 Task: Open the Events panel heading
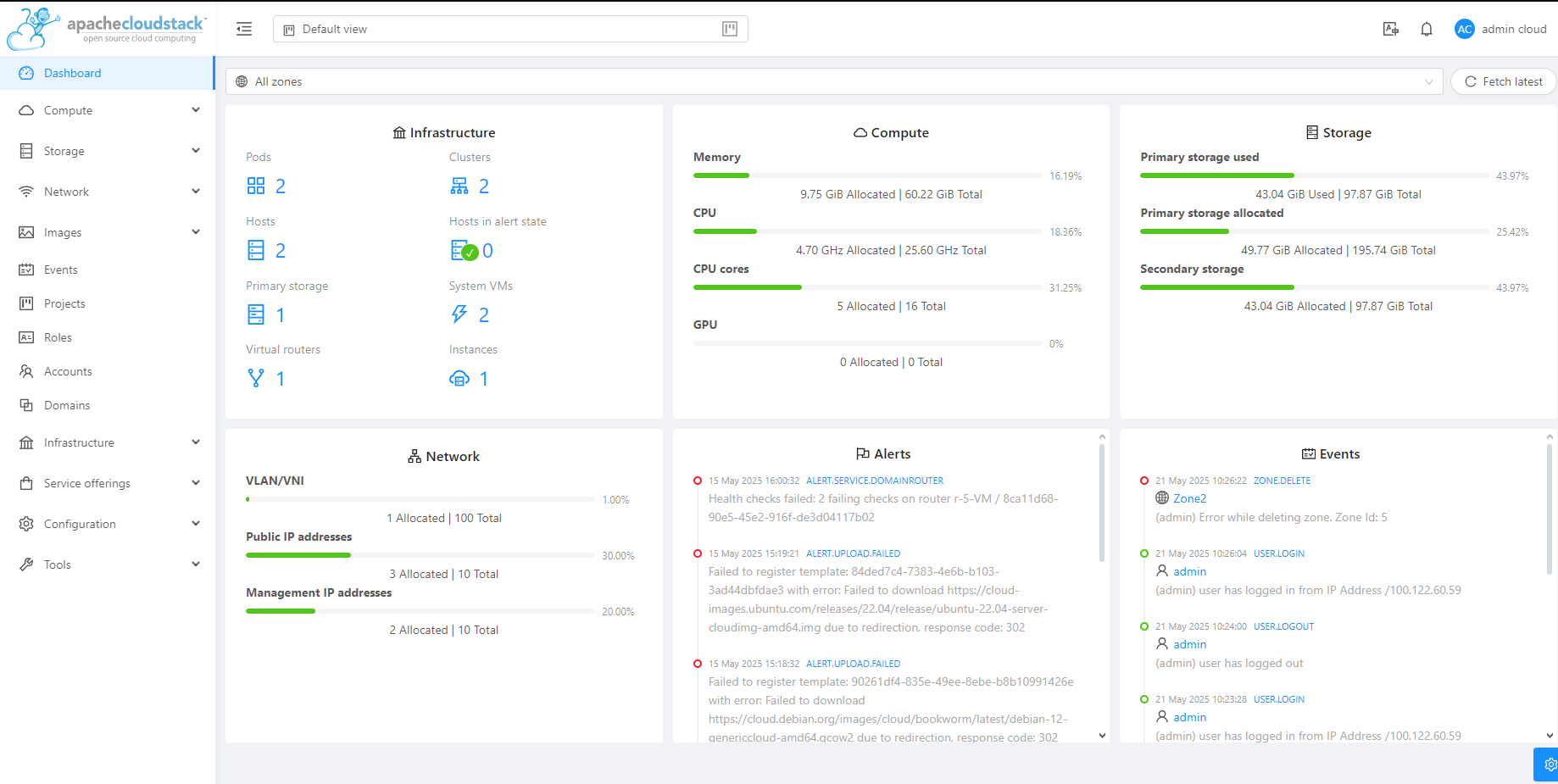click(x=1331, y=454)
